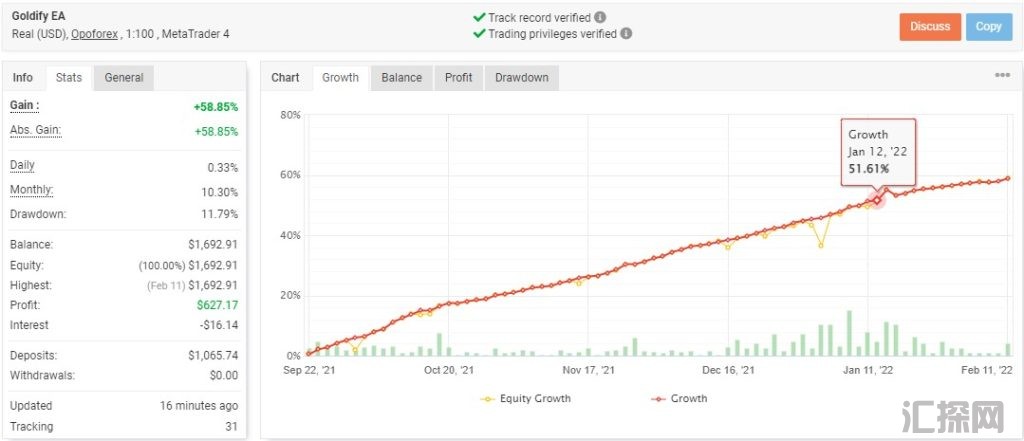This screenshot has height=441, width=1024.
Task: Open the Opoforex broker link
Action: tap(98, 33)
